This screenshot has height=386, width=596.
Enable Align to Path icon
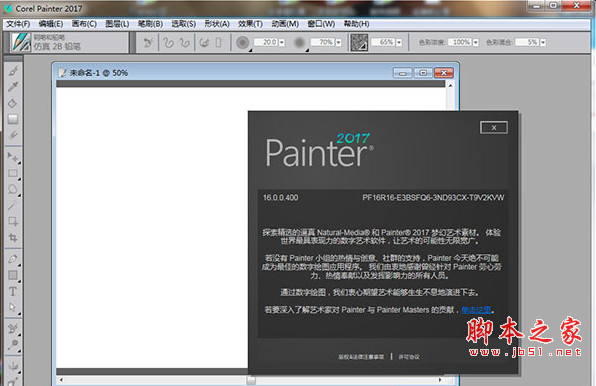click(x=204, y=42)
